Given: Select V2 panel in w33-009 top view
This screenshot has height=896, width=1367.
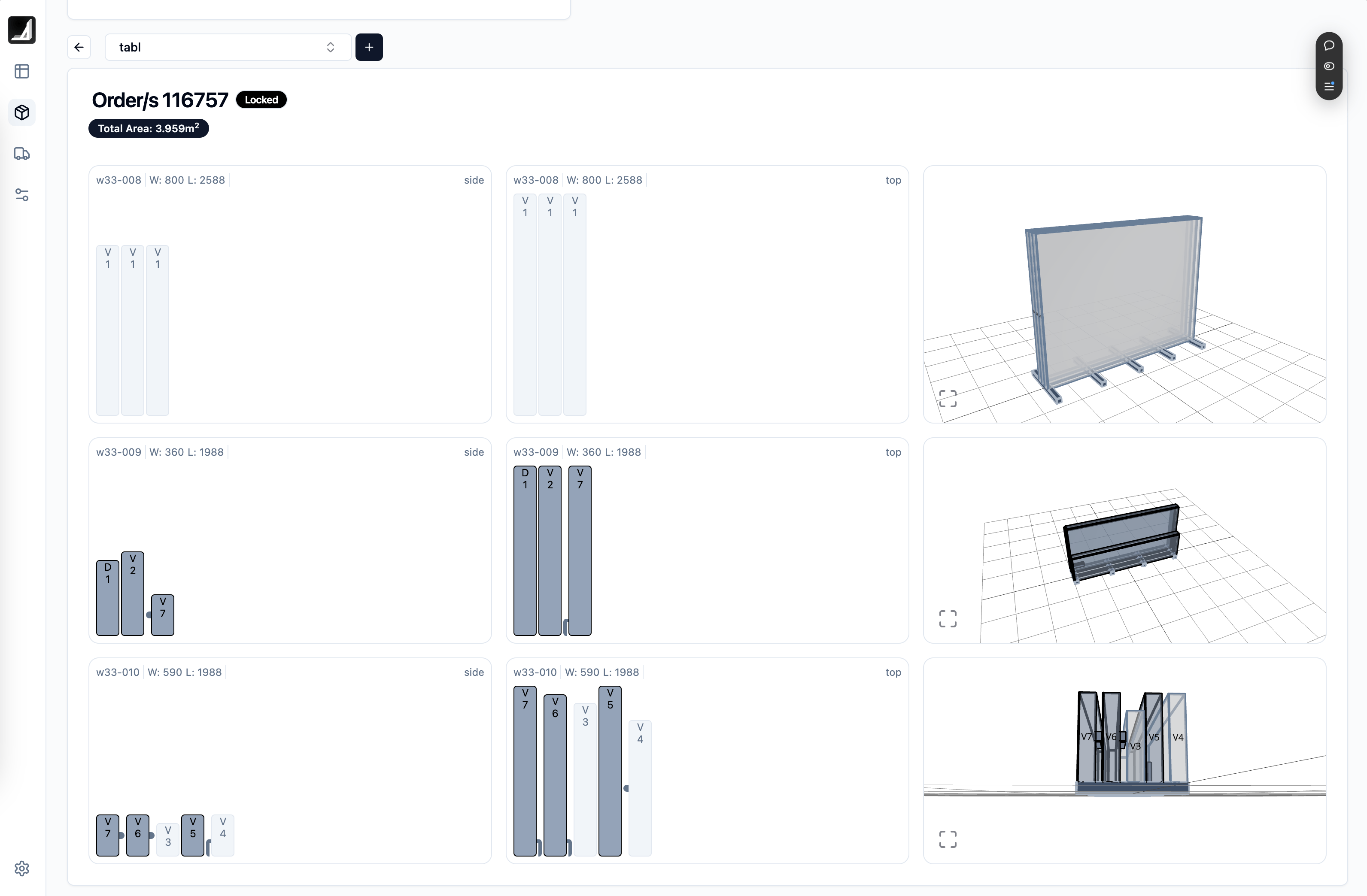Looking at the screenshot, I should [550, 551].
